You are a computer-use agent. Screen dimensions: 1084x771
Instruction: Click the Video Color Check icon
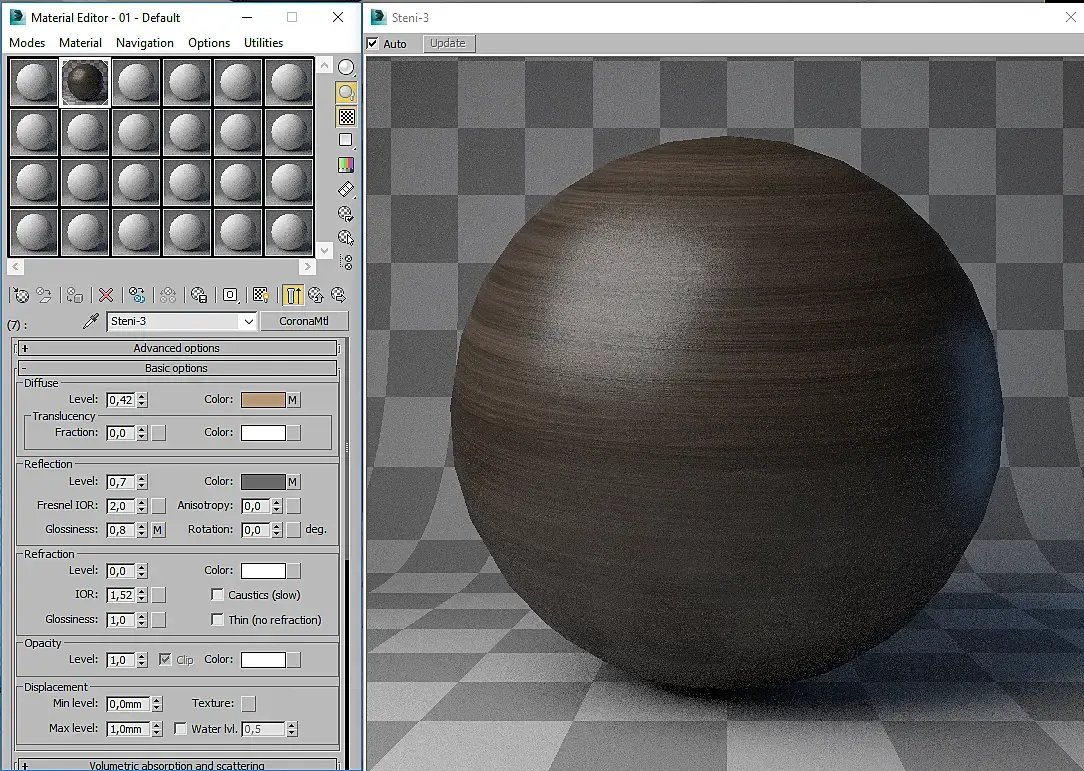click(346, 165)
